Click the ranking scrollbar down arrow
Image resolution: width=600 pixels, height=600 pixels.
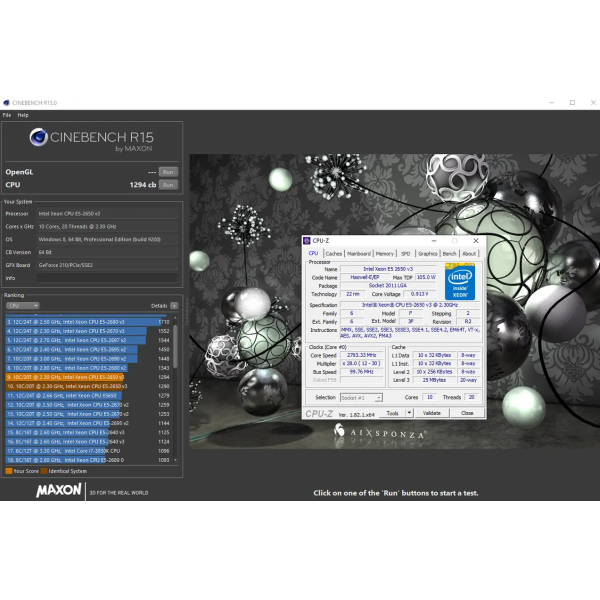point(175,460)
